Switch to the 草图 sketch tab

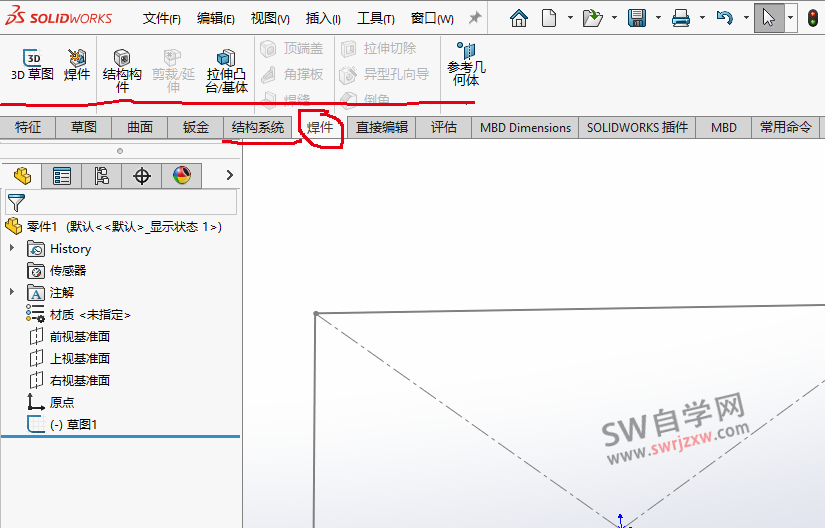(84, 127)
